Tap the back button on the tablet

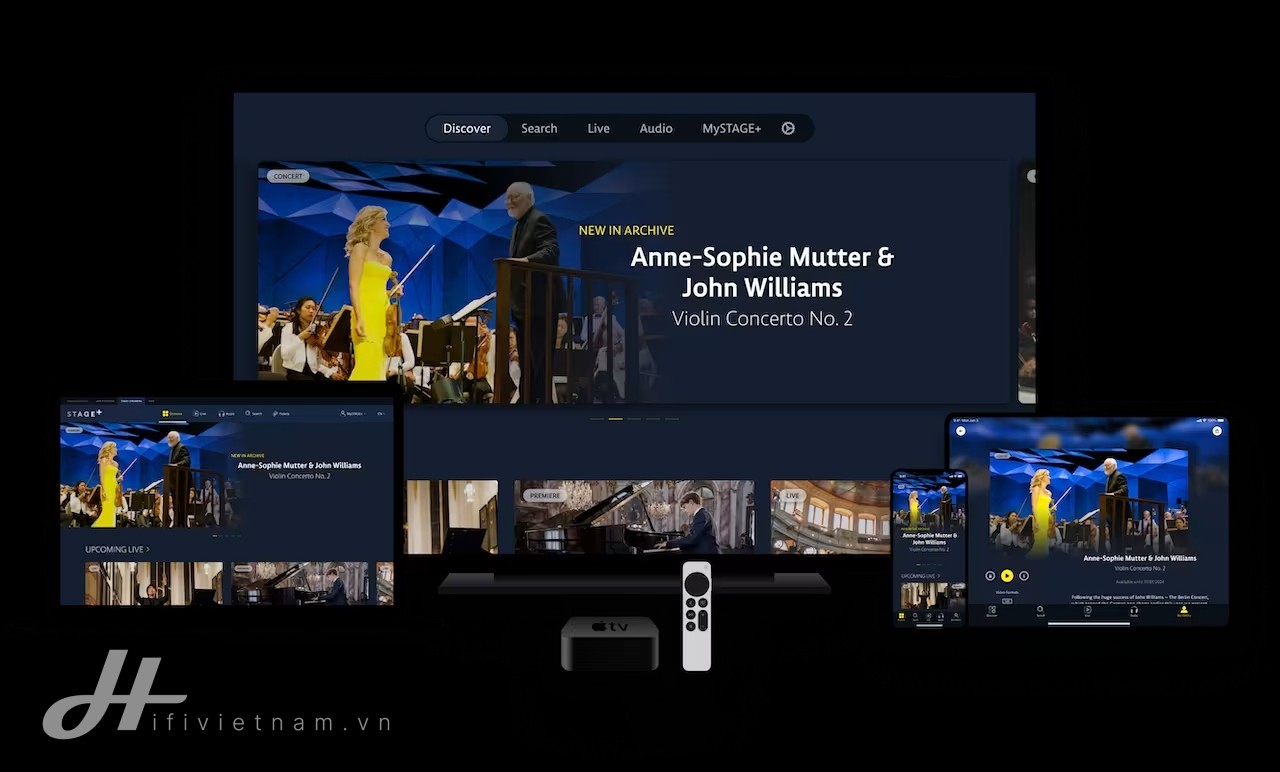[961, 431]
